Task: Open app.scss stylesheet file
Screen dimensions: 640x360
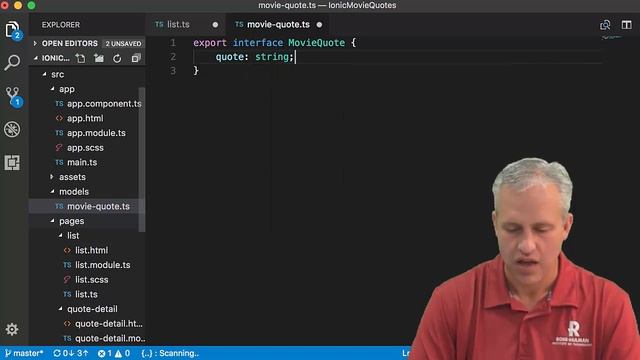Action: (x=85, y=148)
